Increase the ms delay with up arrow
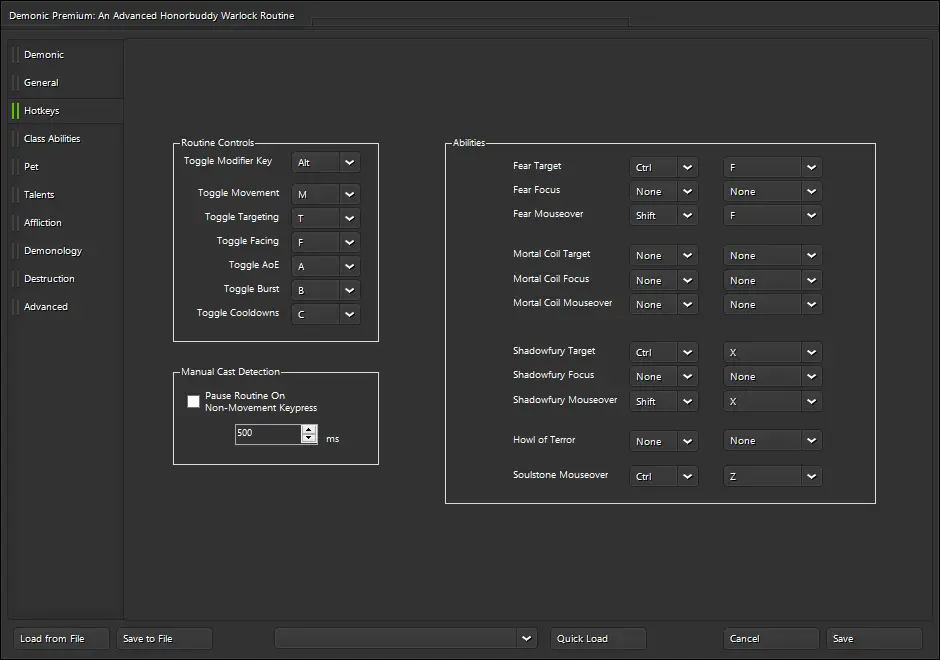Viewport: 940px width, 660px height. (309, 429)
